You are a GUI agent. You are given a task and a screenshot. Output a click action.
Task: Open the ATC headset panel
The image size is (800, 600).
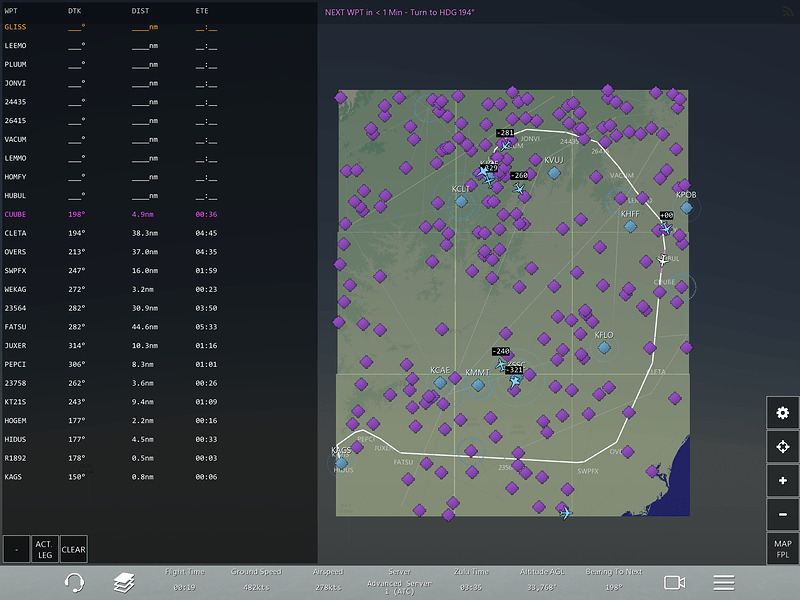click(x=74, y=582)
